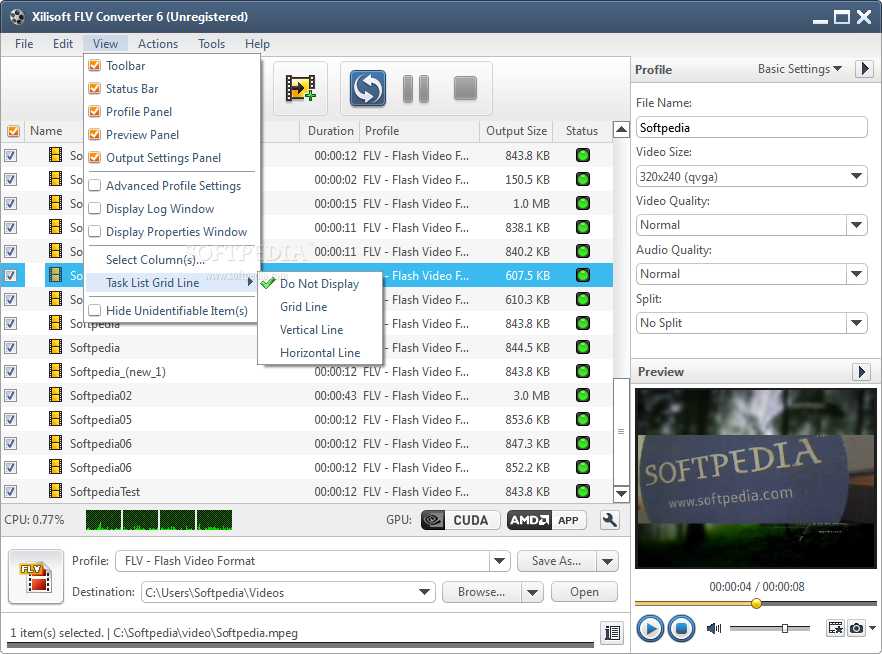This screenshot has height=654, width=882.
Task: Stop conversion using the stop square icon
Action: (x=465, y=88)
